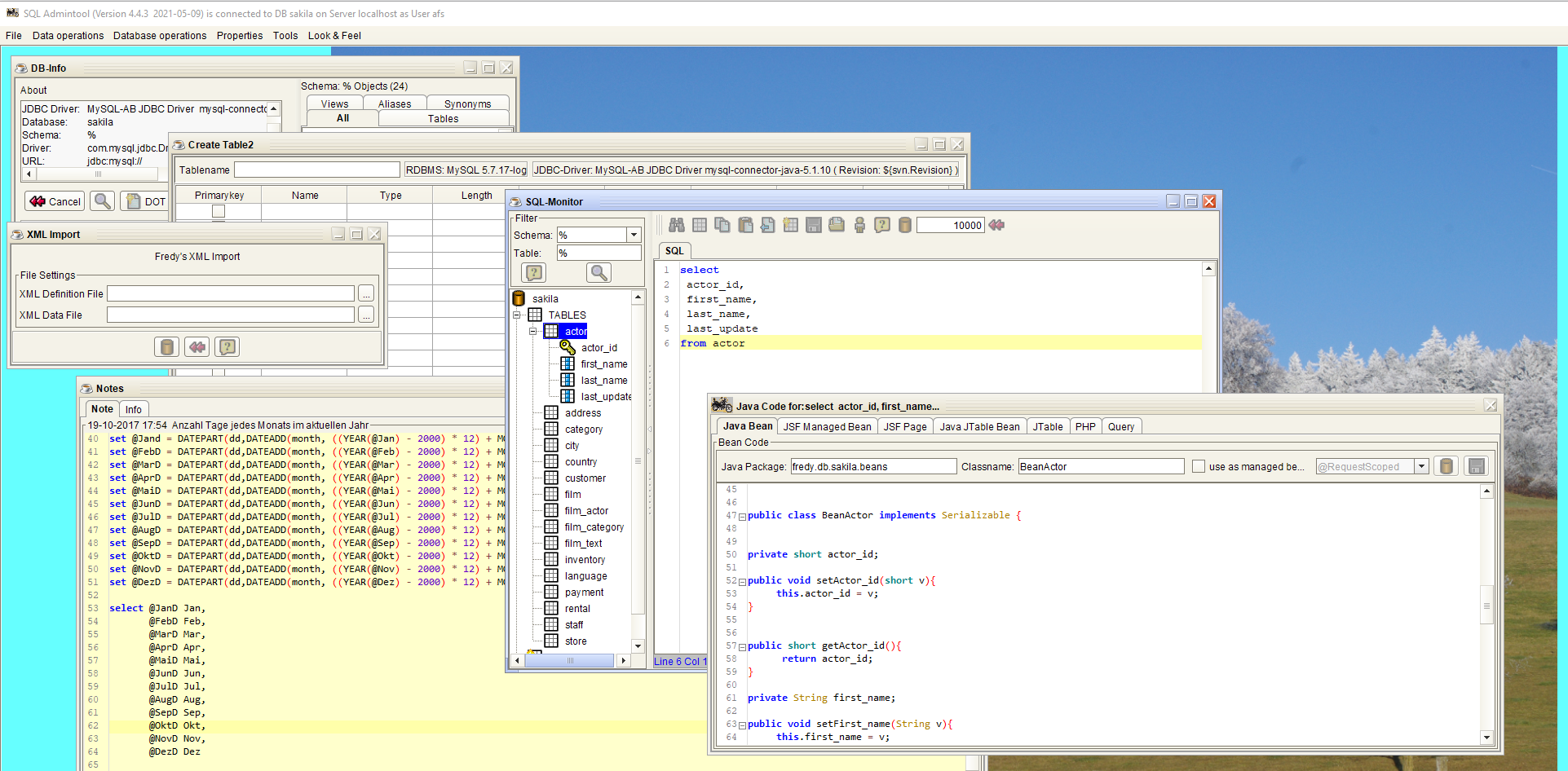Screen dimensions: 1568x771
Task: Check the Primarykey checkbox in Create Table2
Action: tap(219, 212)
